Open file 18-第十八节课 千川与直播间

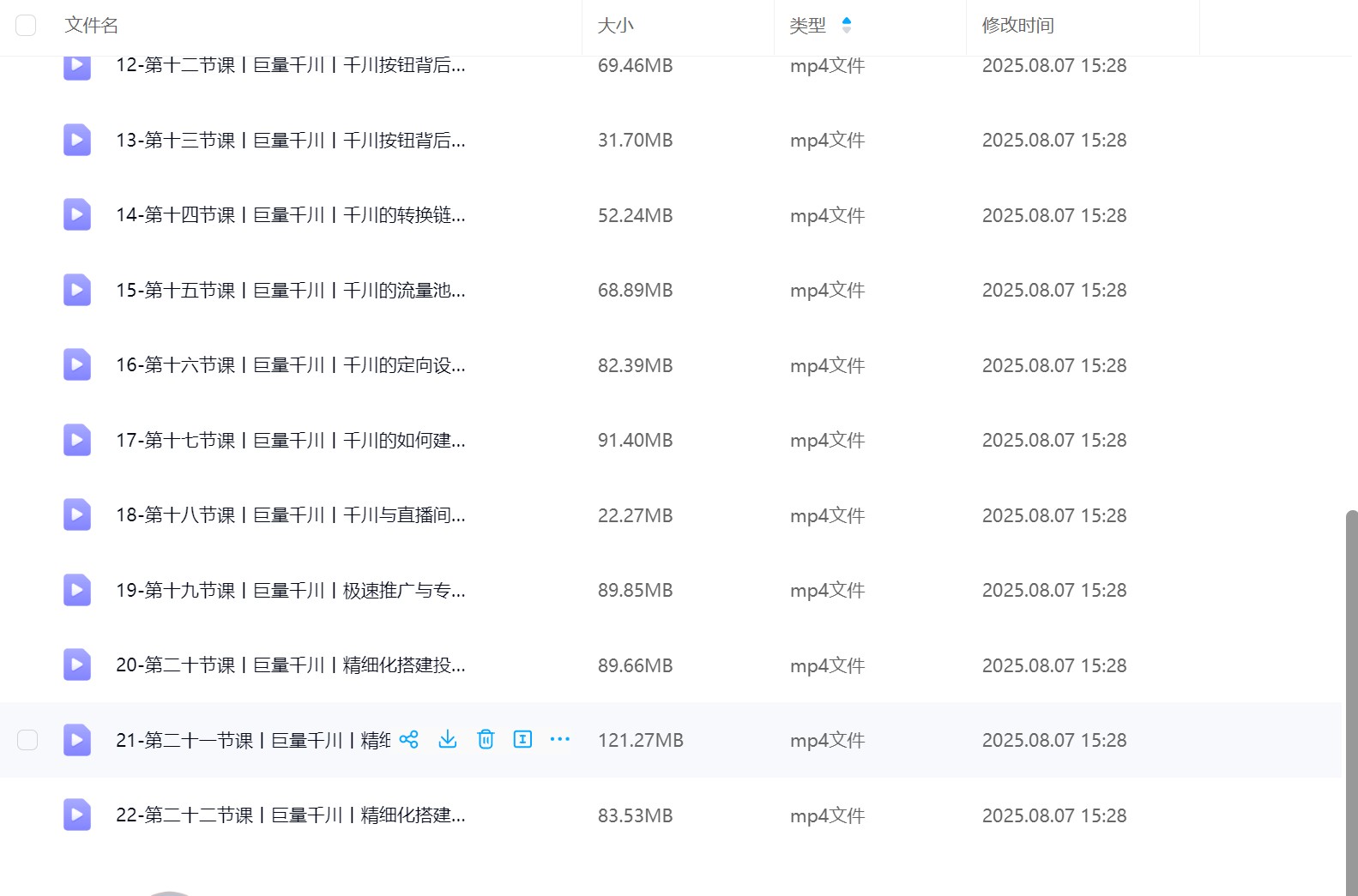coord(291,514)
